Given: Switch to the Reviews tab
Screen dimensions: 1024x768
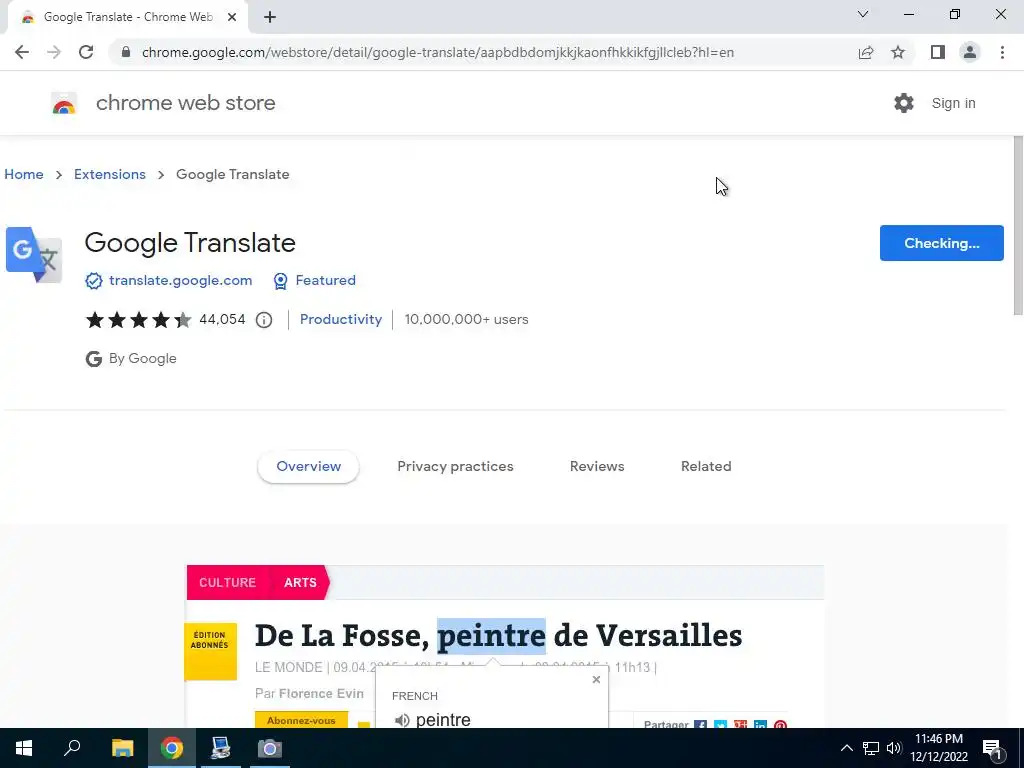Looking at the screenshot, I should click(x=597, y=466).
